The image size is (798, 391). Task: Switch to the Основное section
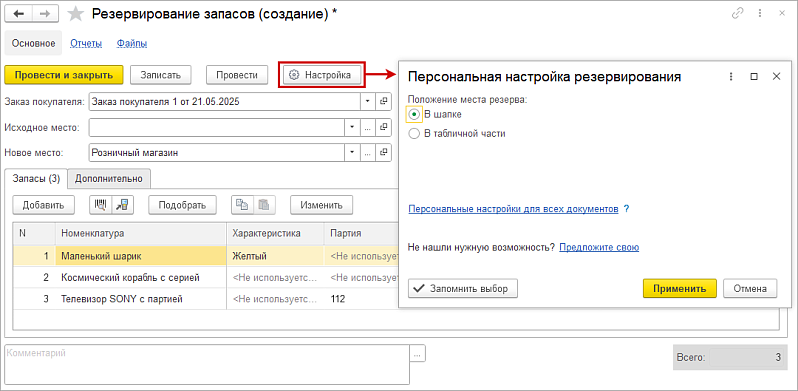34,43
